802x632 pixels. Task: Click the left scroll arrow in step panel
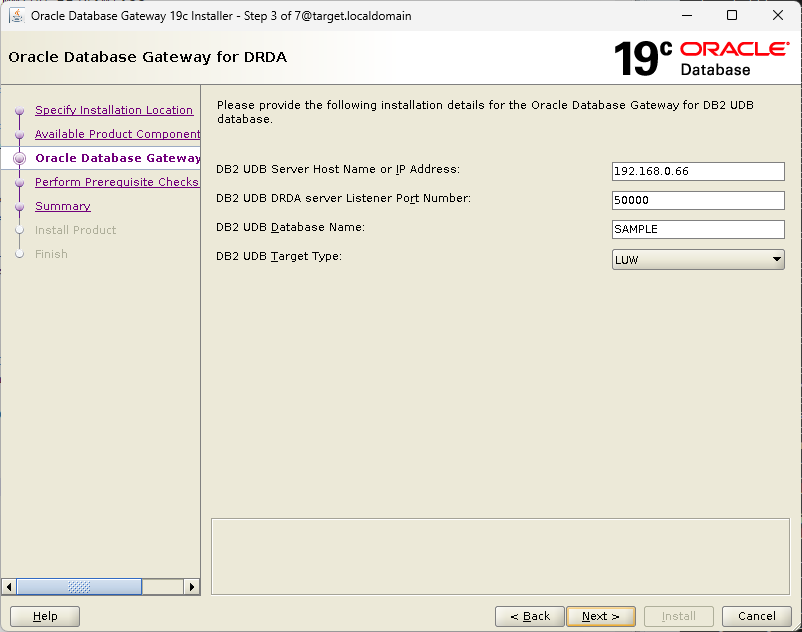pyautogui.click(x=9, y=586)
